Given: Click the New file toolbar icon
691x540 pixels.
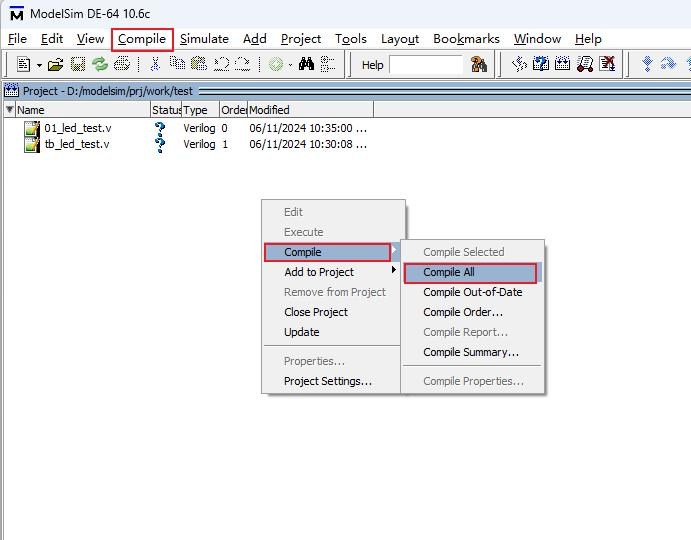Looking at the screenshot, I should [x=23, y=64].
